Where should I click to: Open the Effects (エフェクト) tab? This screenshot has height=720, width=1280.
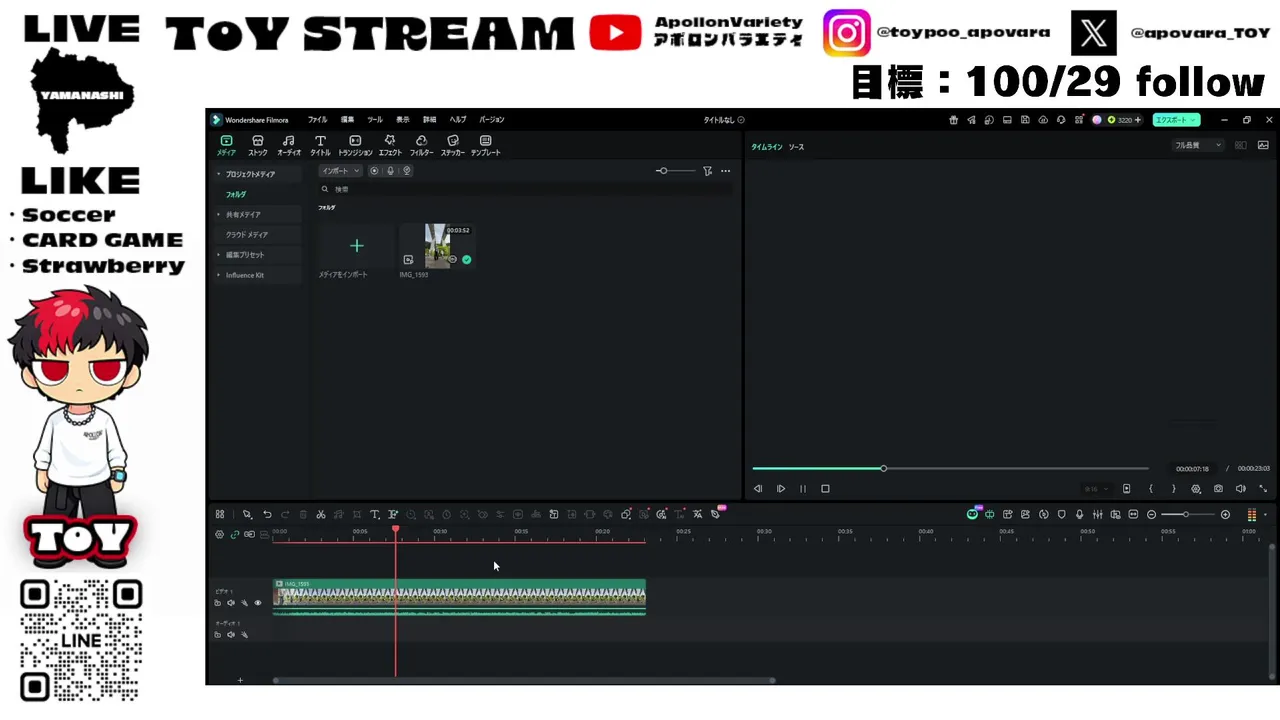tap(390, 146)
